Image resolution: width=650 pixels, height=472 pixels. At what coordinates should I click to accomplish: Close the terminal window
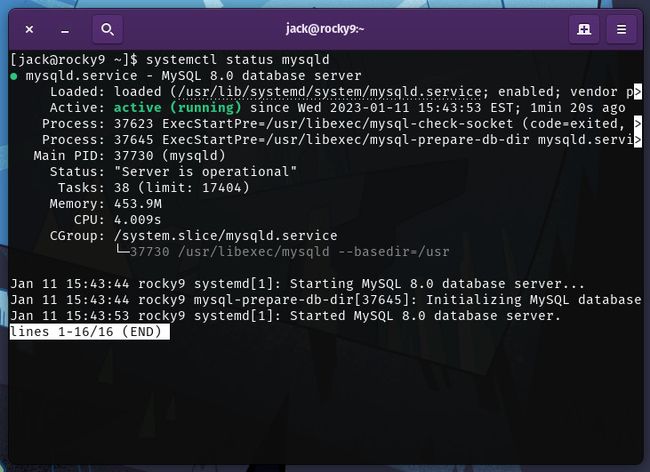click(29, 29)
